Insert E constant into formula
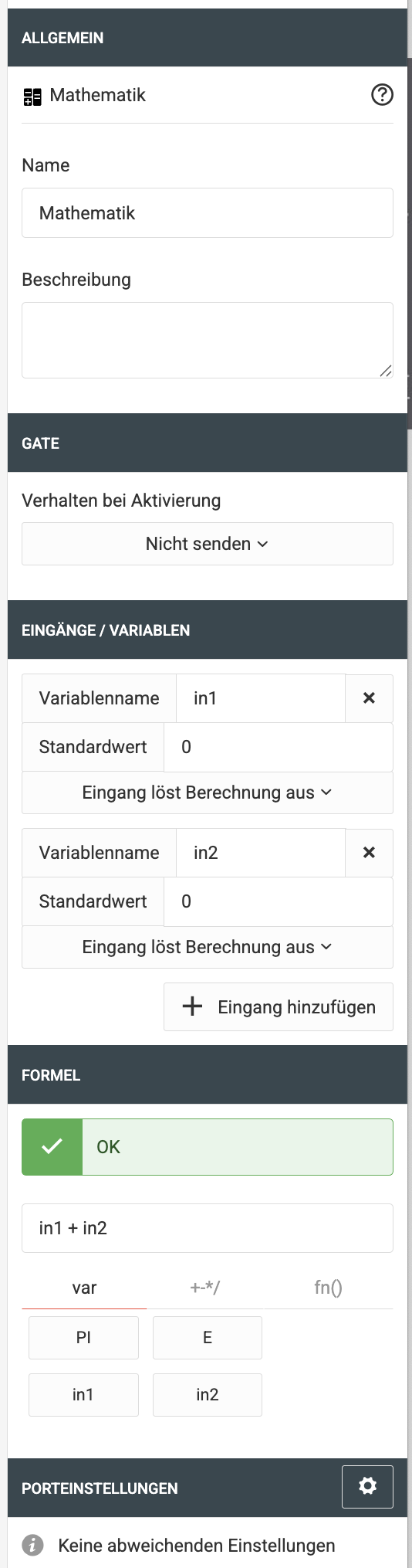Image resolution: width=412 pixels, height=1568 pixels. coord(208,1338)
